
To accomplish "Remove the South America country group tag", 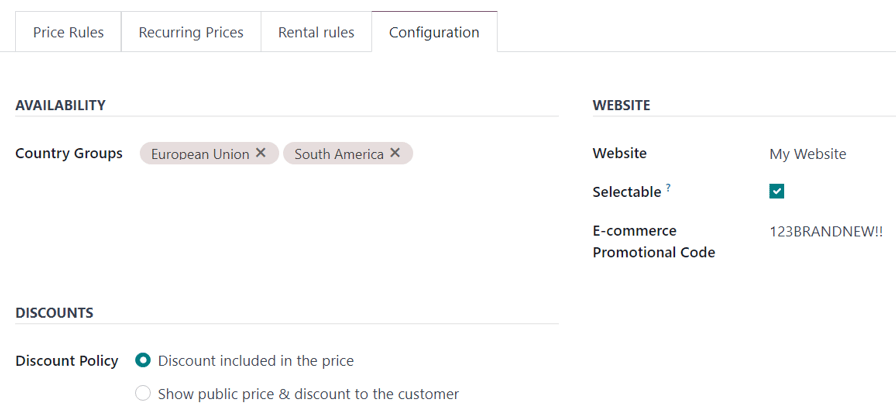I will (x=395, y=153).
